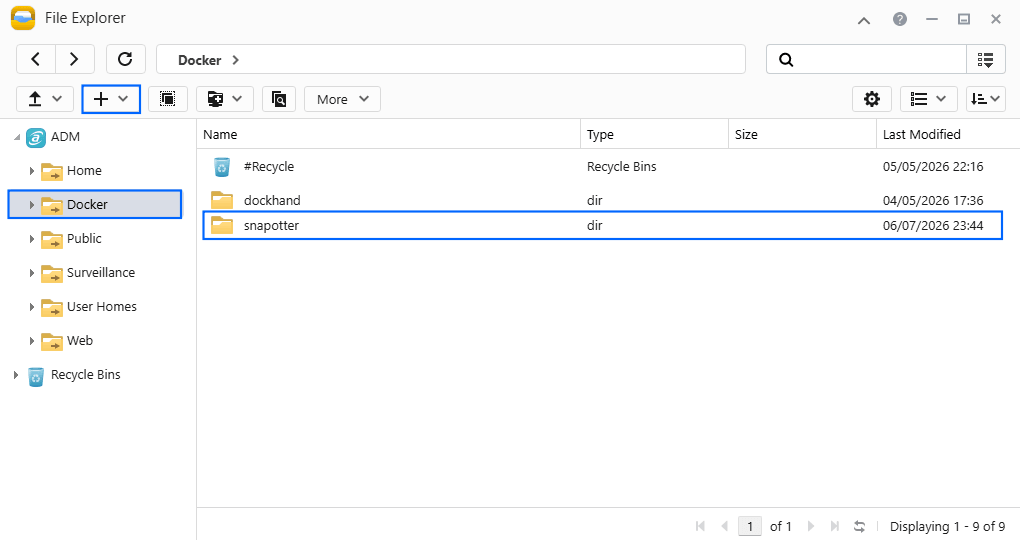Select the Home shared folder
Viewport: 1020px width, 540px height.
pyautogui.click(x=84, y=170)
